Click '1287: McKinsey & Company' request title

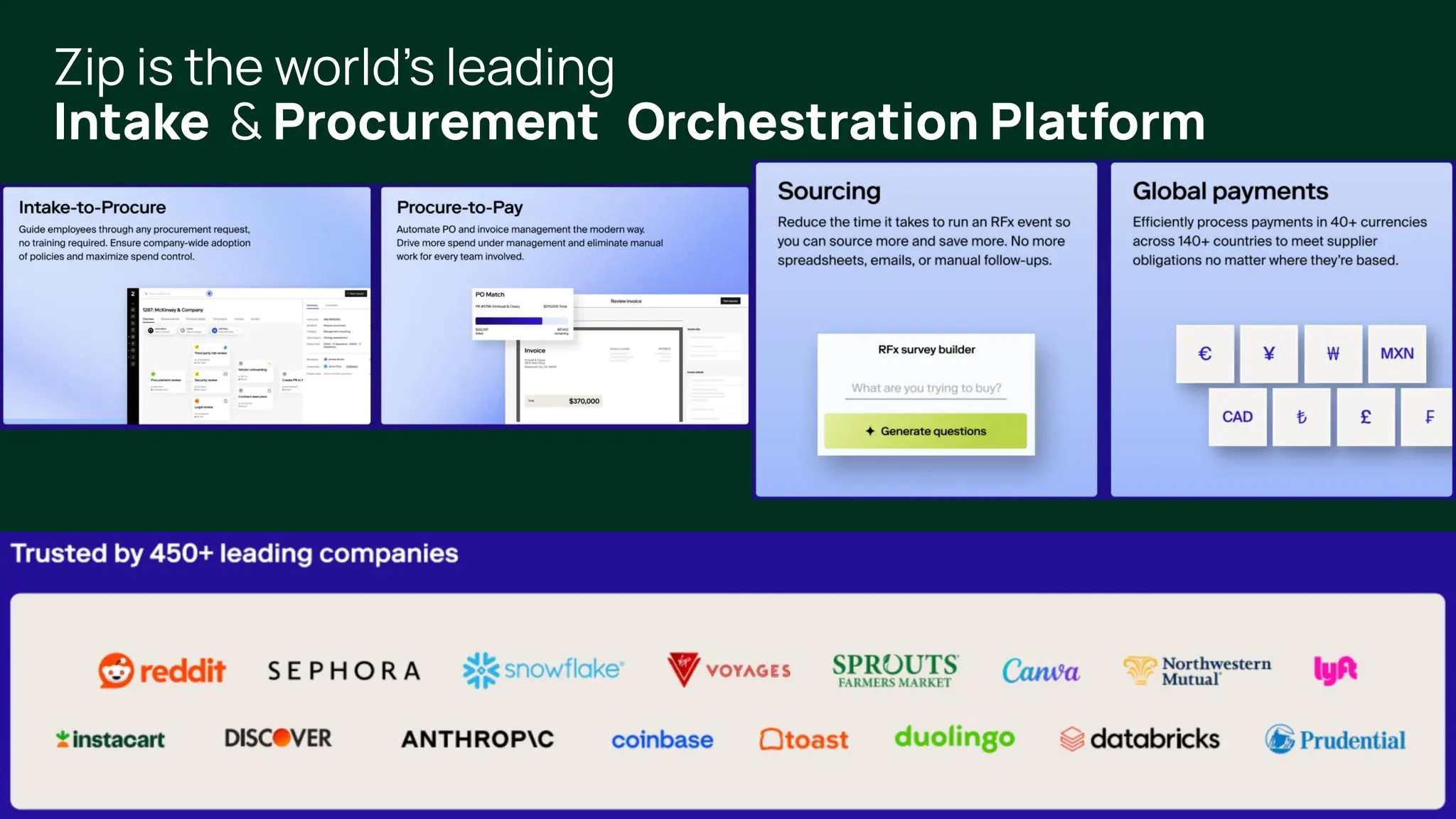173,310
